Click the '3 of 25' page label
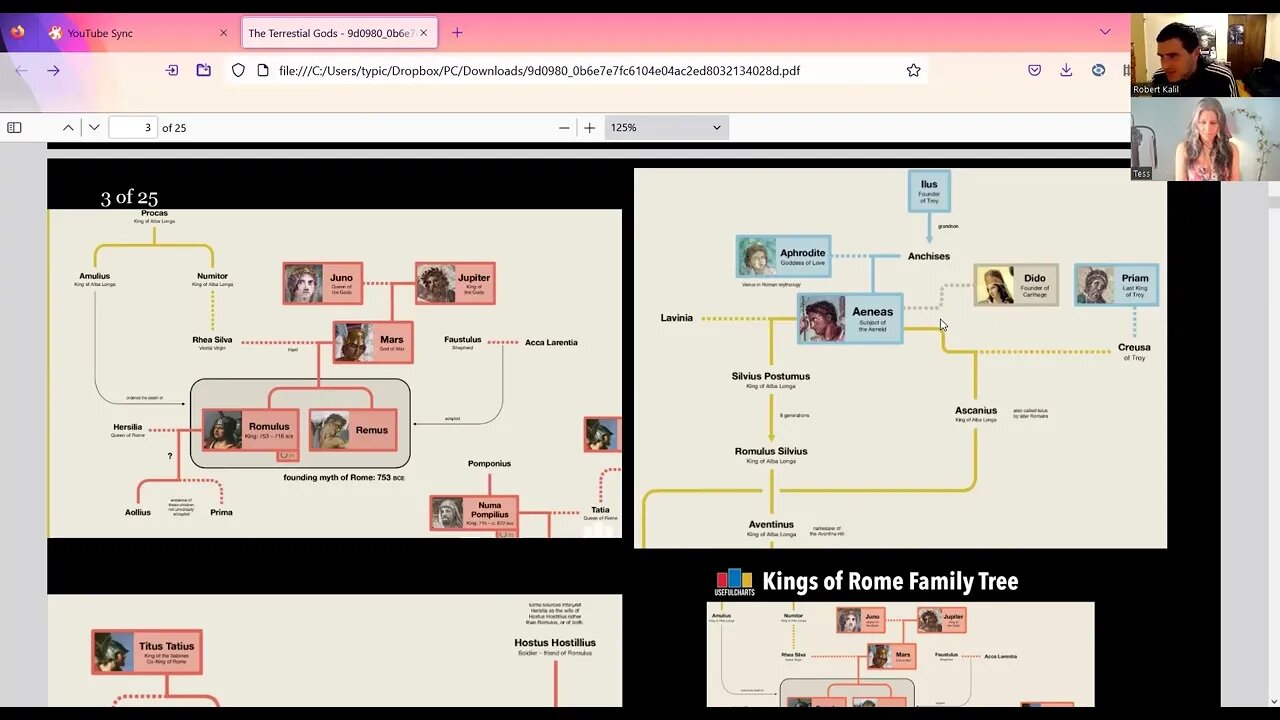The height and width of the screenshot is (720, 1280). click(x=129, y=197)
